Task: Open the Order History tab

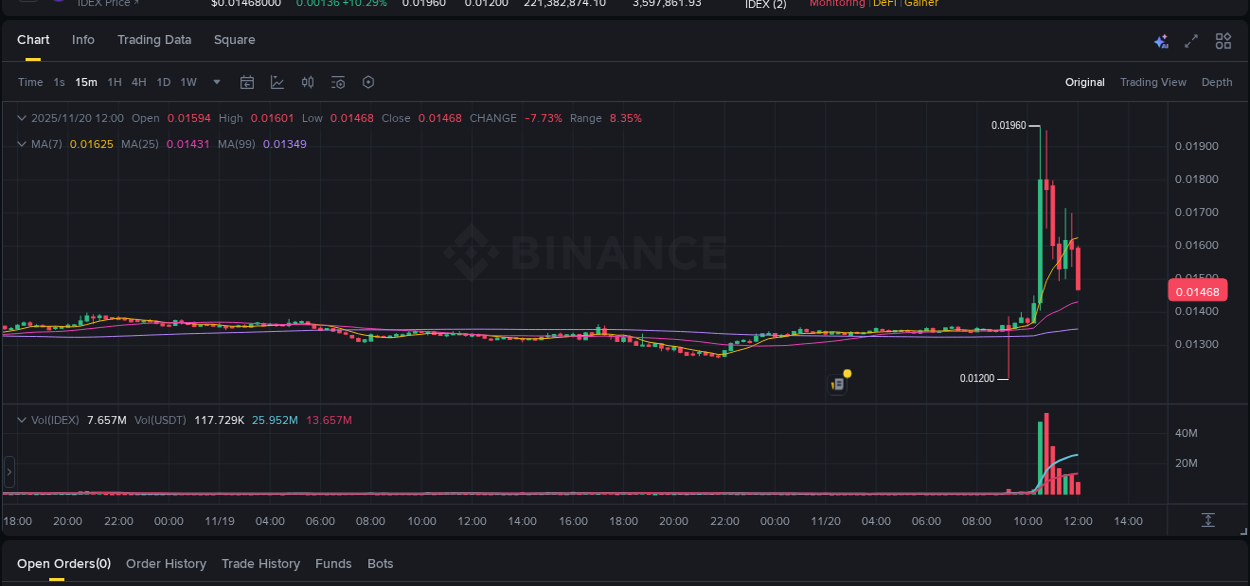Action: point(166,563)
